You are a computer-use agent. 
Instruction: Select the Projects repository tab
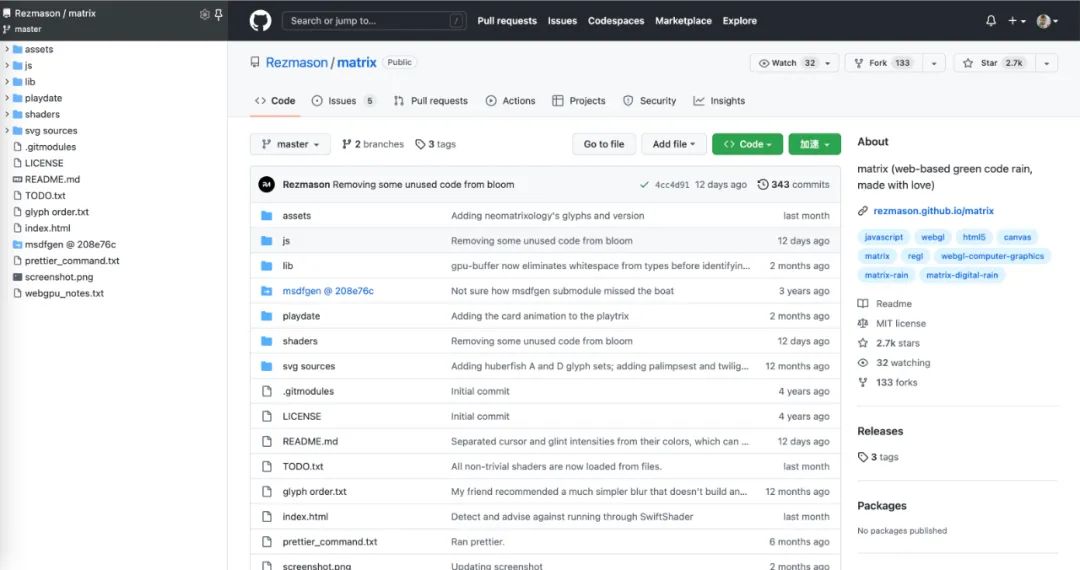pos(579,101)
